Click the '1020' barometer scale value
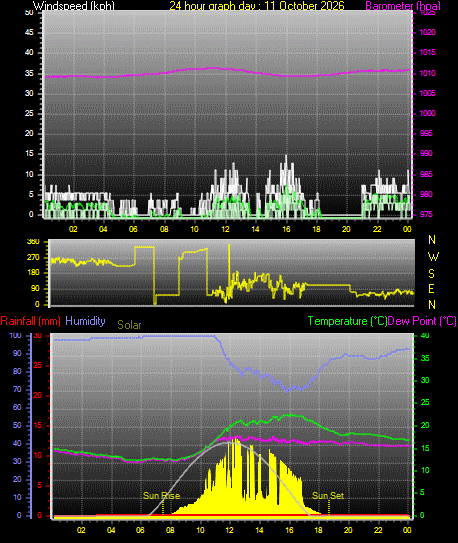The height and width of the screenshot is (543, 458). pyautogui.click(x=428, y=32)
